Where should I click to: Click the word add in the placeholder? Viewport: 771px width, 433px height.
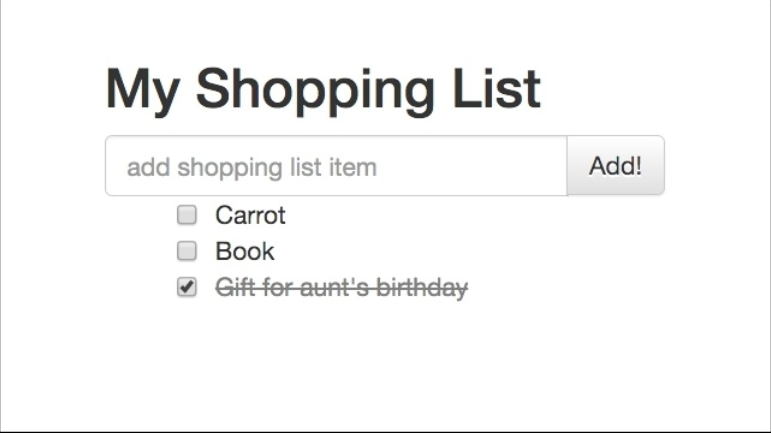(148, 167)
